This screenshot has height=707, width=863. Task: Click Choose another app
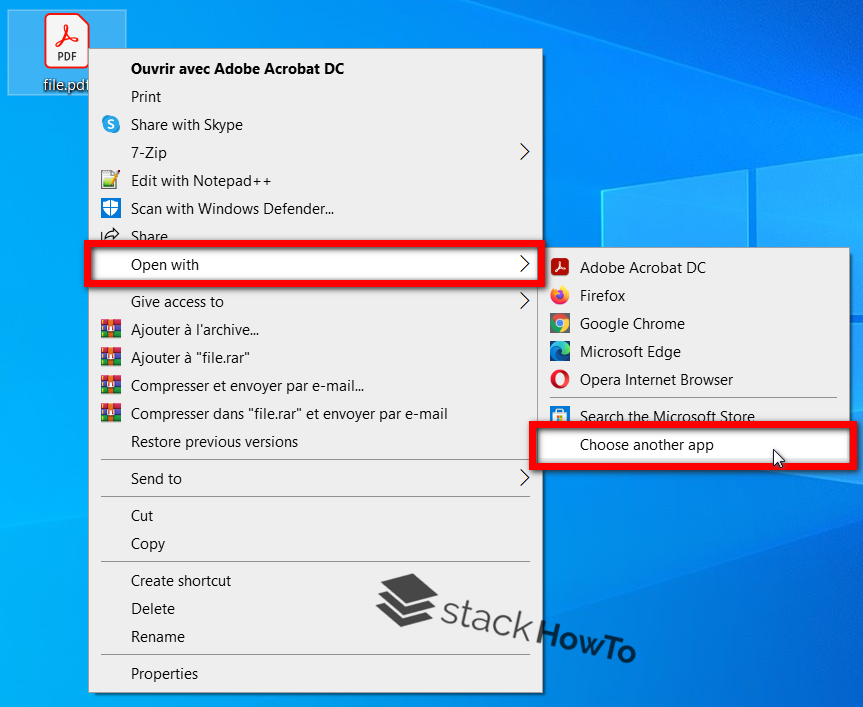coord(647,445)
